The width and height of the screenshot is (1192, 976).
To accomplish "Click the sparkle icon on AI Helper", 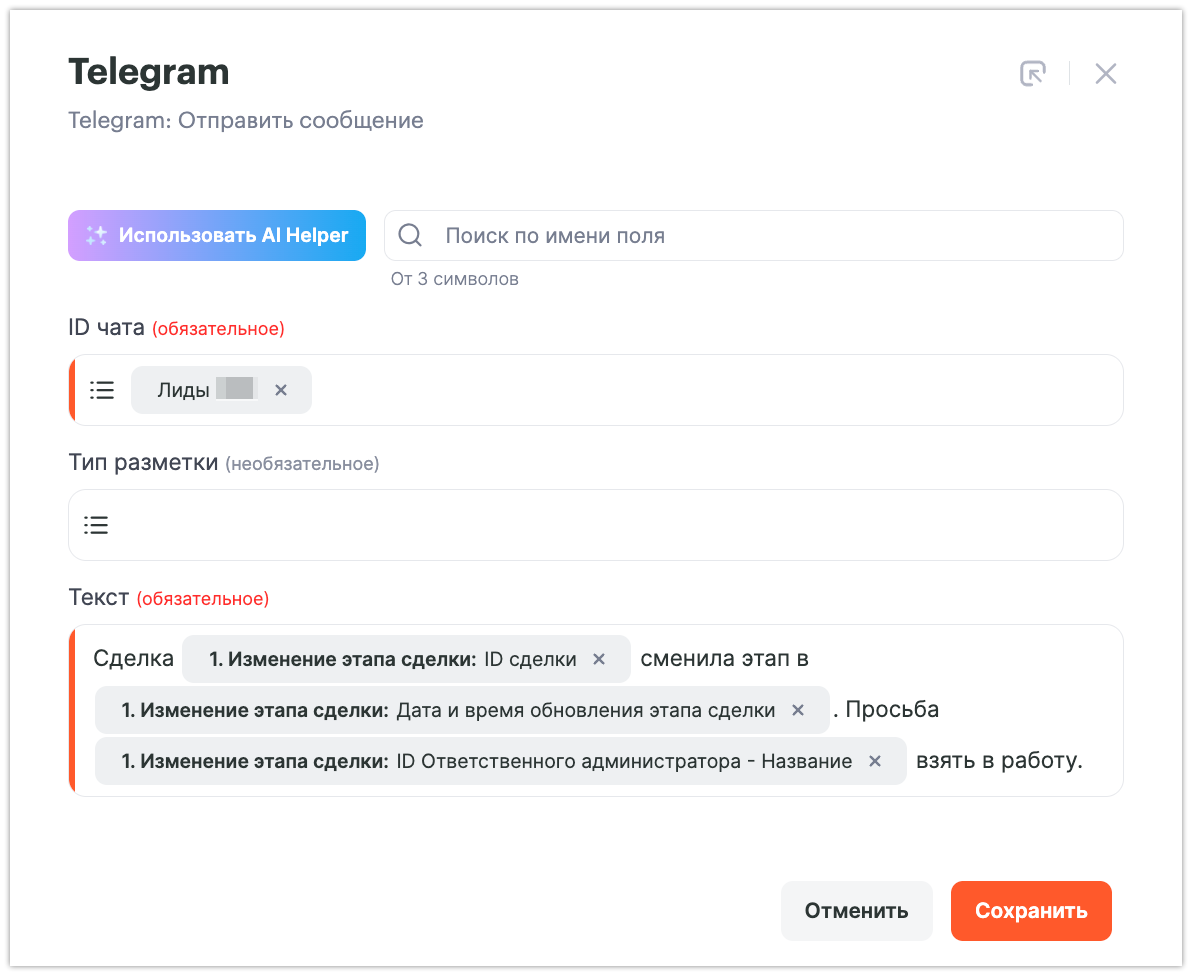I will tap(96, 236).
